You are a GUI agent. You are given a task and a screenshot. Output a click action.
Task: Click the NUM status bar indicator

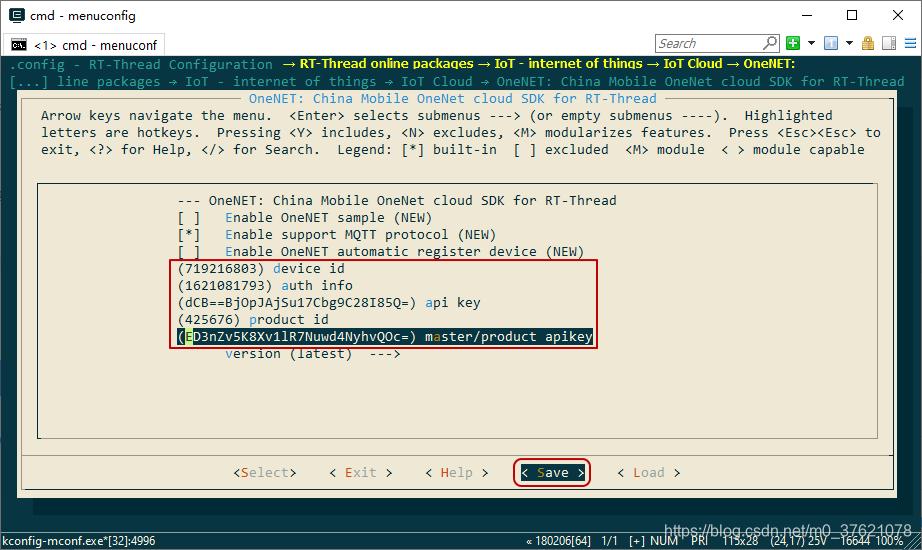coord(664,541)
